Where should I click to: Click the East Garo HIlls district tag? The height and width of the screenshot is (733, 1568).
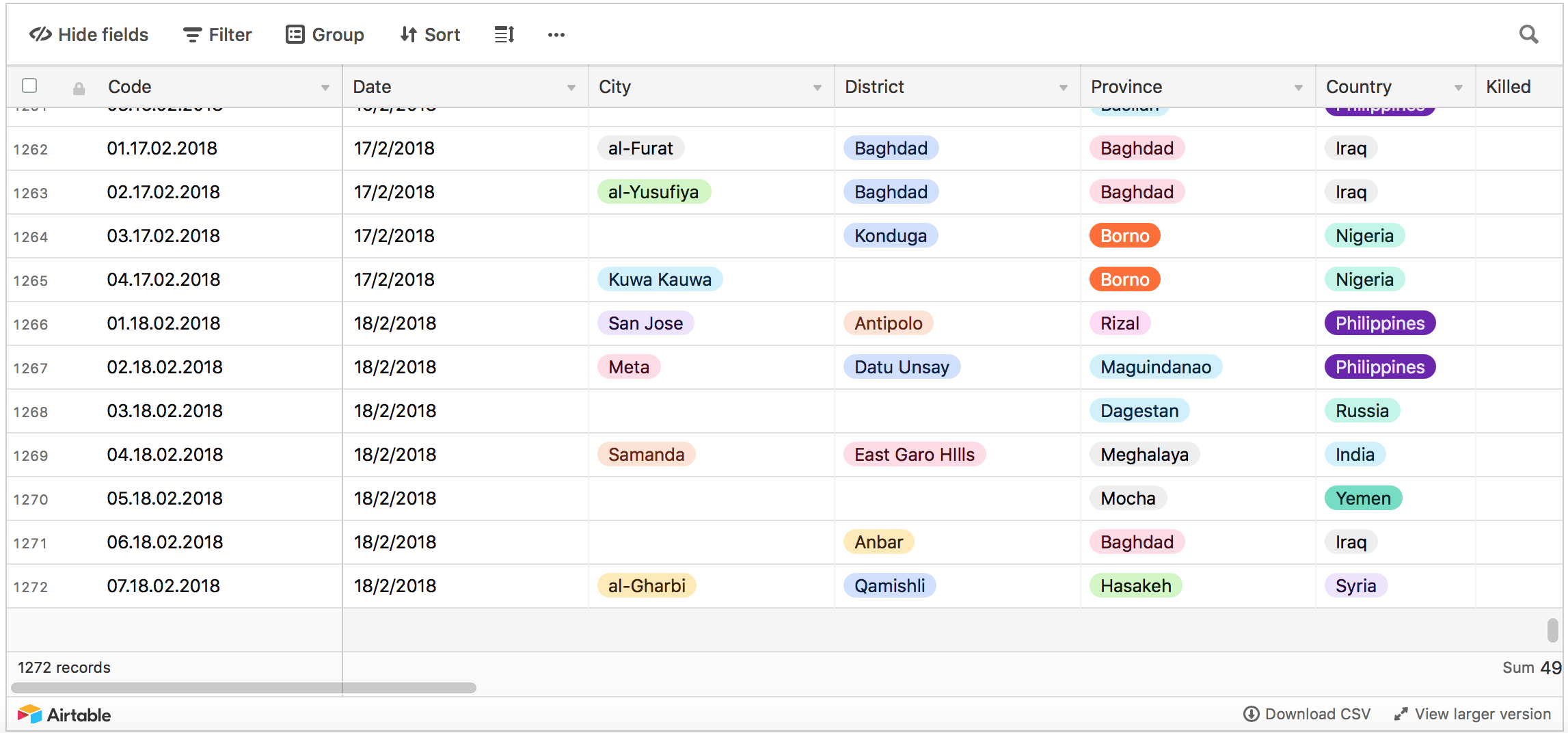915,455
